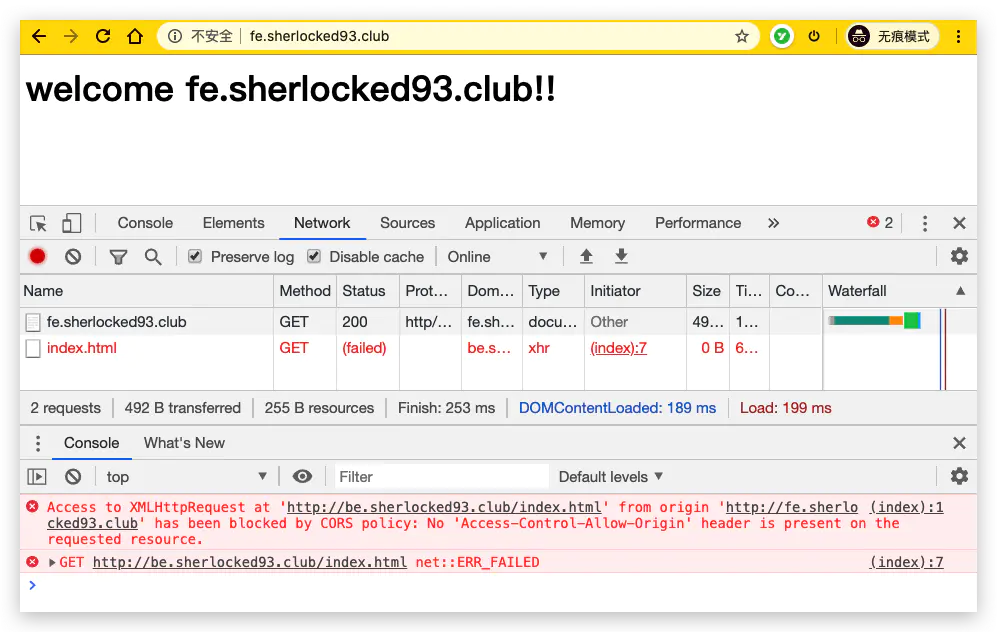The image size is (997, 632).
Task: Switch to the What's New drawer tab
Action: pos(184,443)
